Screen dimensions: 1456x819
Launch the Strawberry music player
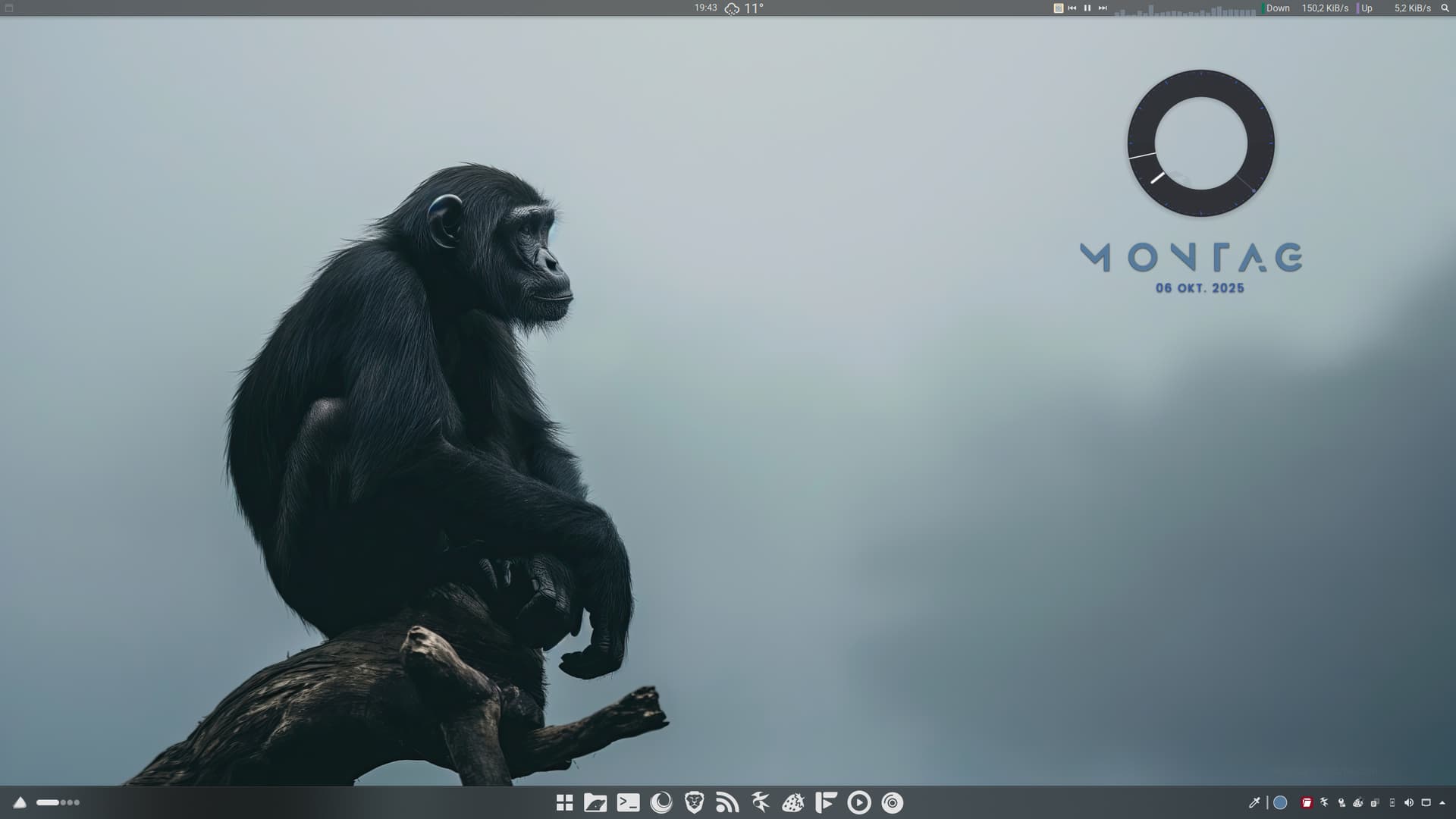pyautogui.click(x=793, y=802)
